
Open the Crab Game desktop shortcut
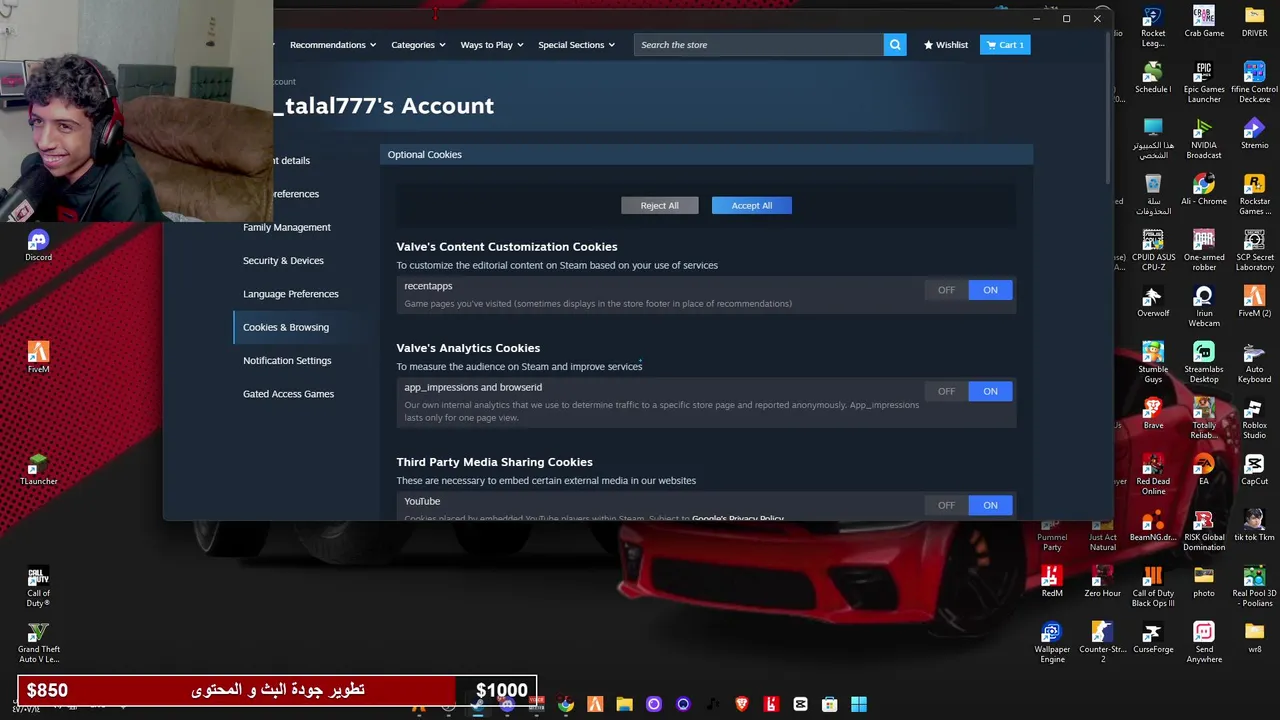(1204, 22)
